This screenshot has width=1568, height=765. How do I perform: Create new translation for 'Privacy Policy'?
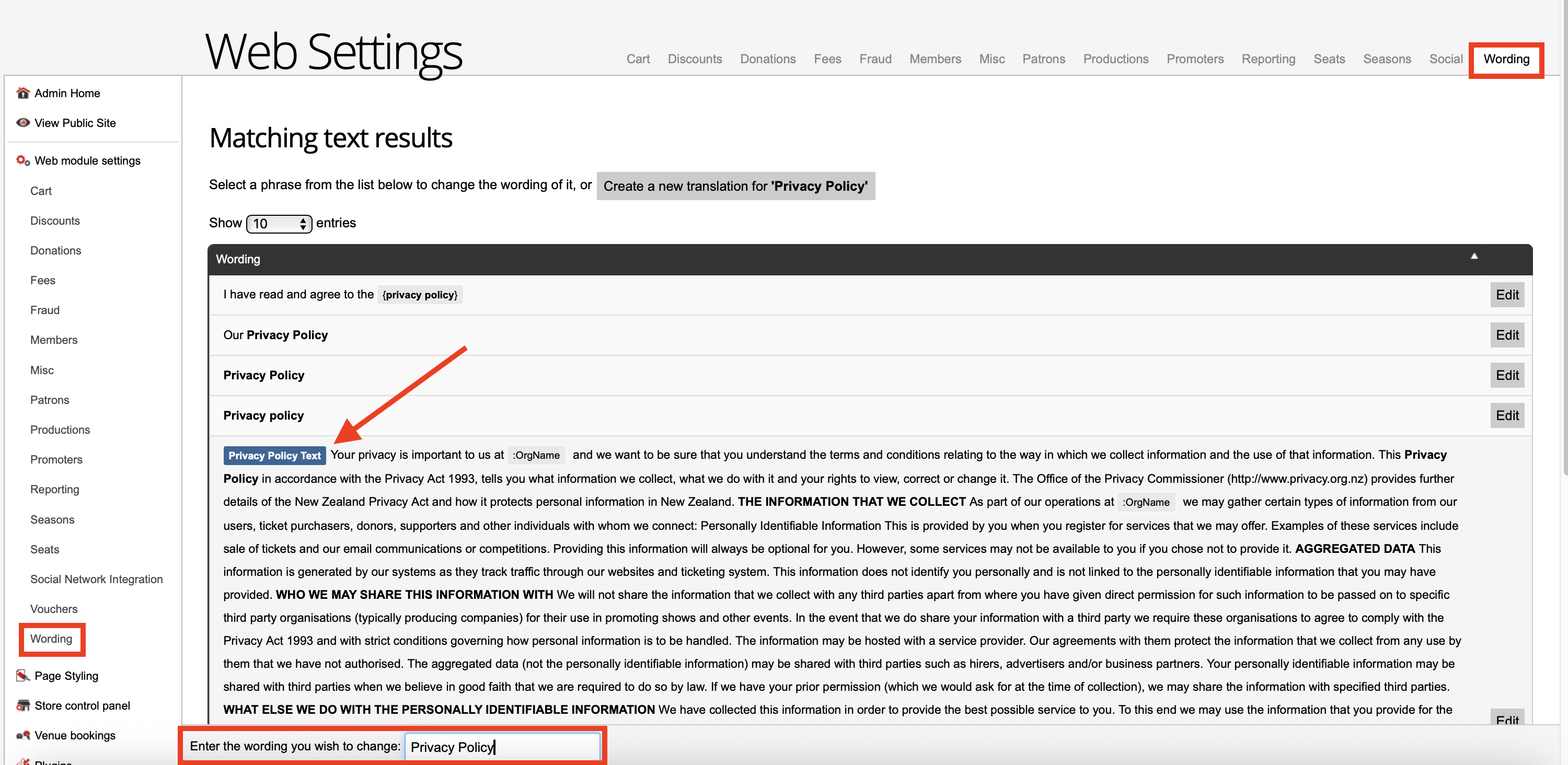pyautogui.click(x=735, y=186)
